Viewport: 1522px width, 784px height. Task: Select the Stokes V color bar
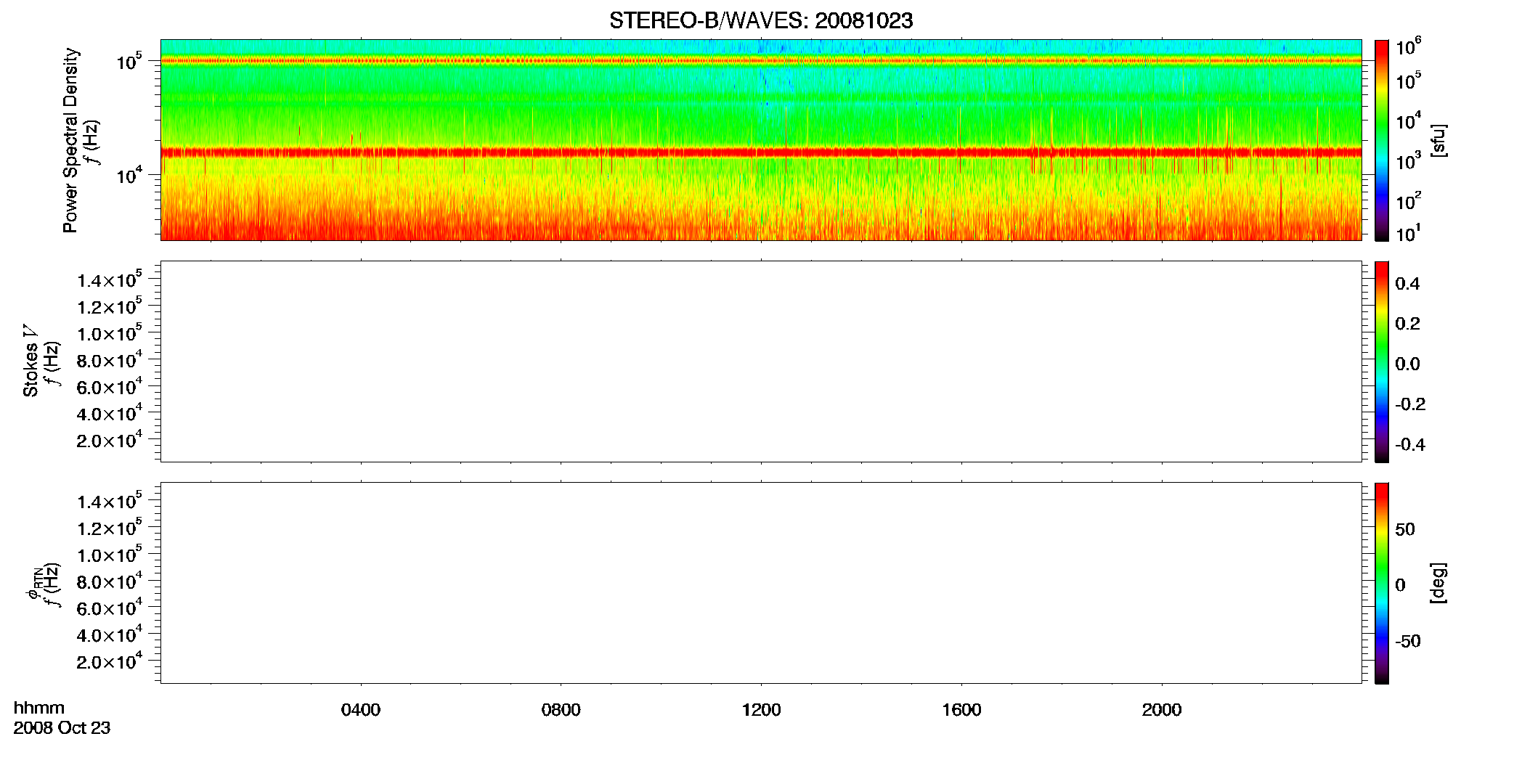click(x=1382, y=362)
